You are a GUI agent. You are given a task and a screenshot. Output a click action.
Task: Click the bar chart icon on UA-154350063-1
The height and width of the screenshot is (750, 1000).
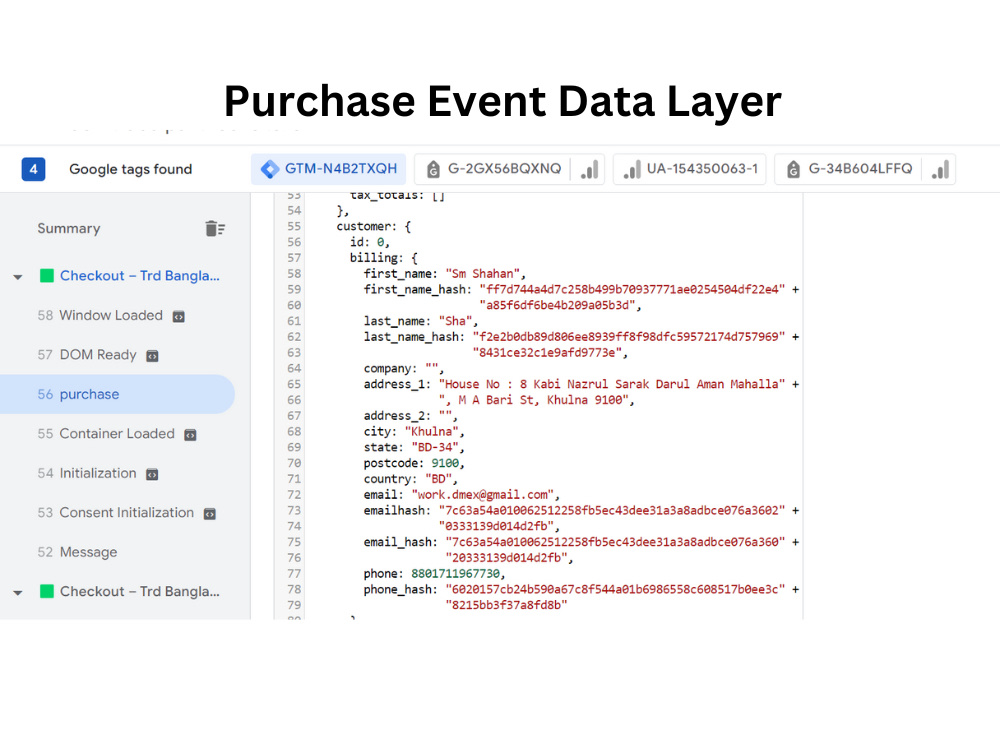631,170
